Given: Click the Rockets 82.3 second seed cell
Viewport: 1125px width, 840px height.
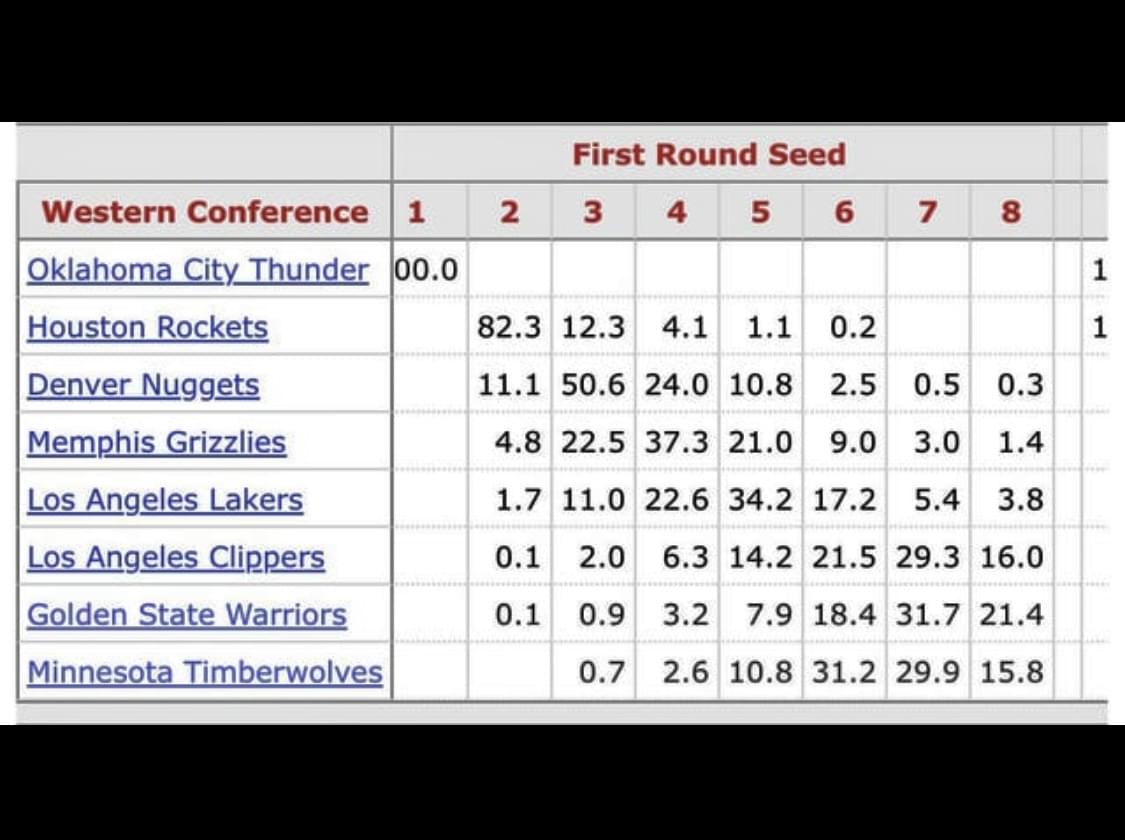Looking at the screenshot, I should (509, 328).
